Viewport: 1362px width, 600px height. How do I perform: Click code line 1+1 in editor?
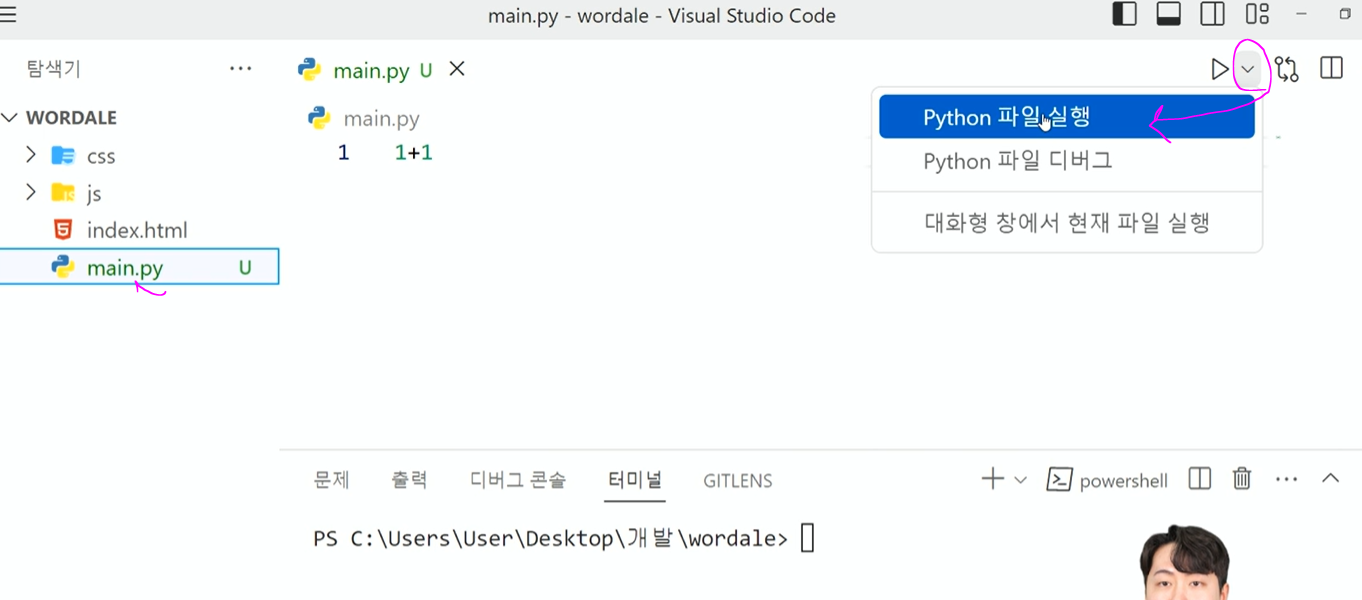pyautogui.click(x=413, y=153)
